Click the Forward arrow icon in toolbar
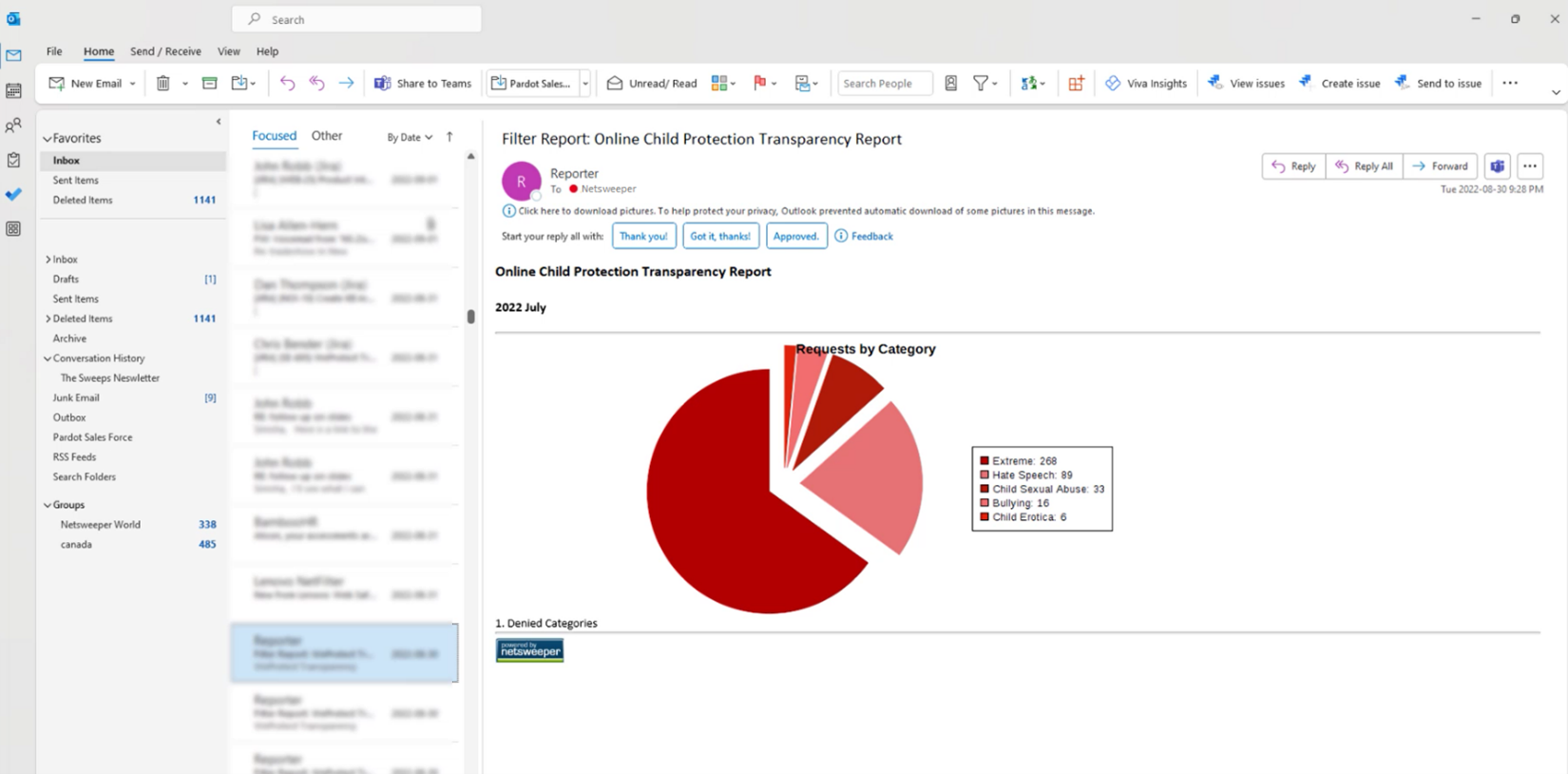 point(346,84)
